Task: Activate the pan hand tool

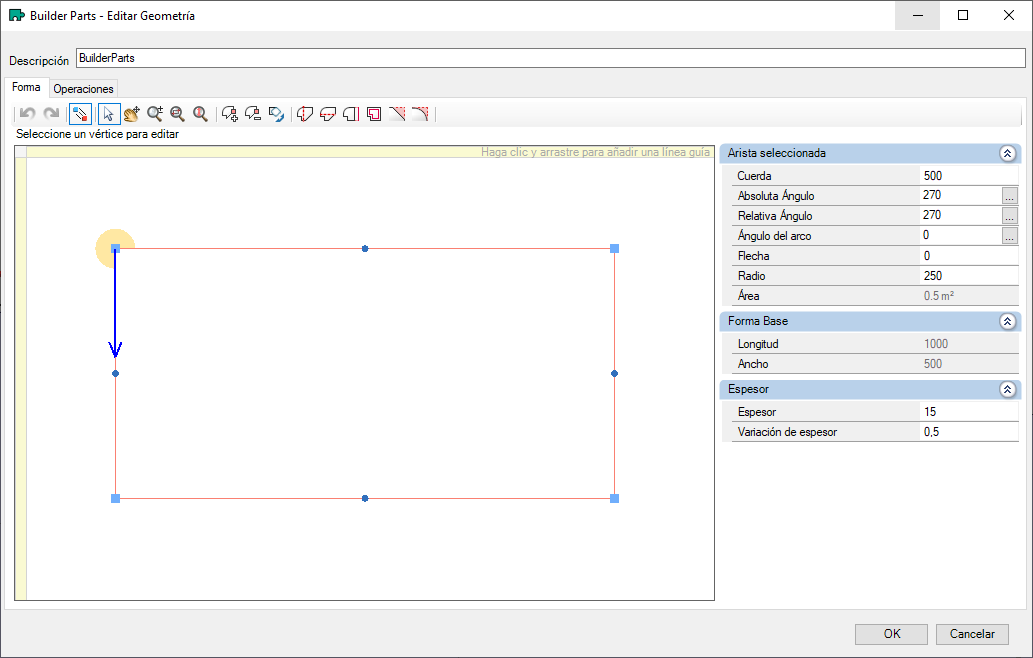Action: click(132, 114)
